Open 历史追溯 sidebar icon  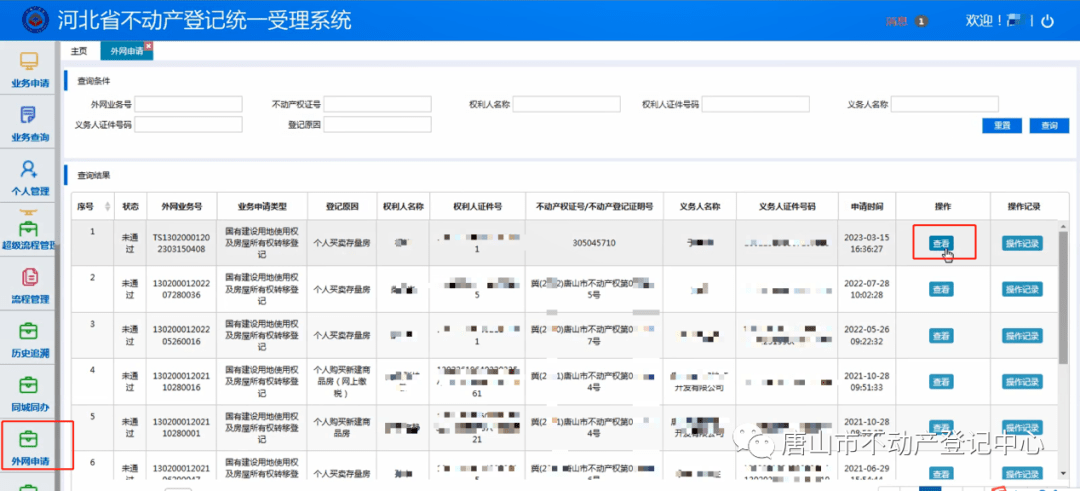[29, 338]
